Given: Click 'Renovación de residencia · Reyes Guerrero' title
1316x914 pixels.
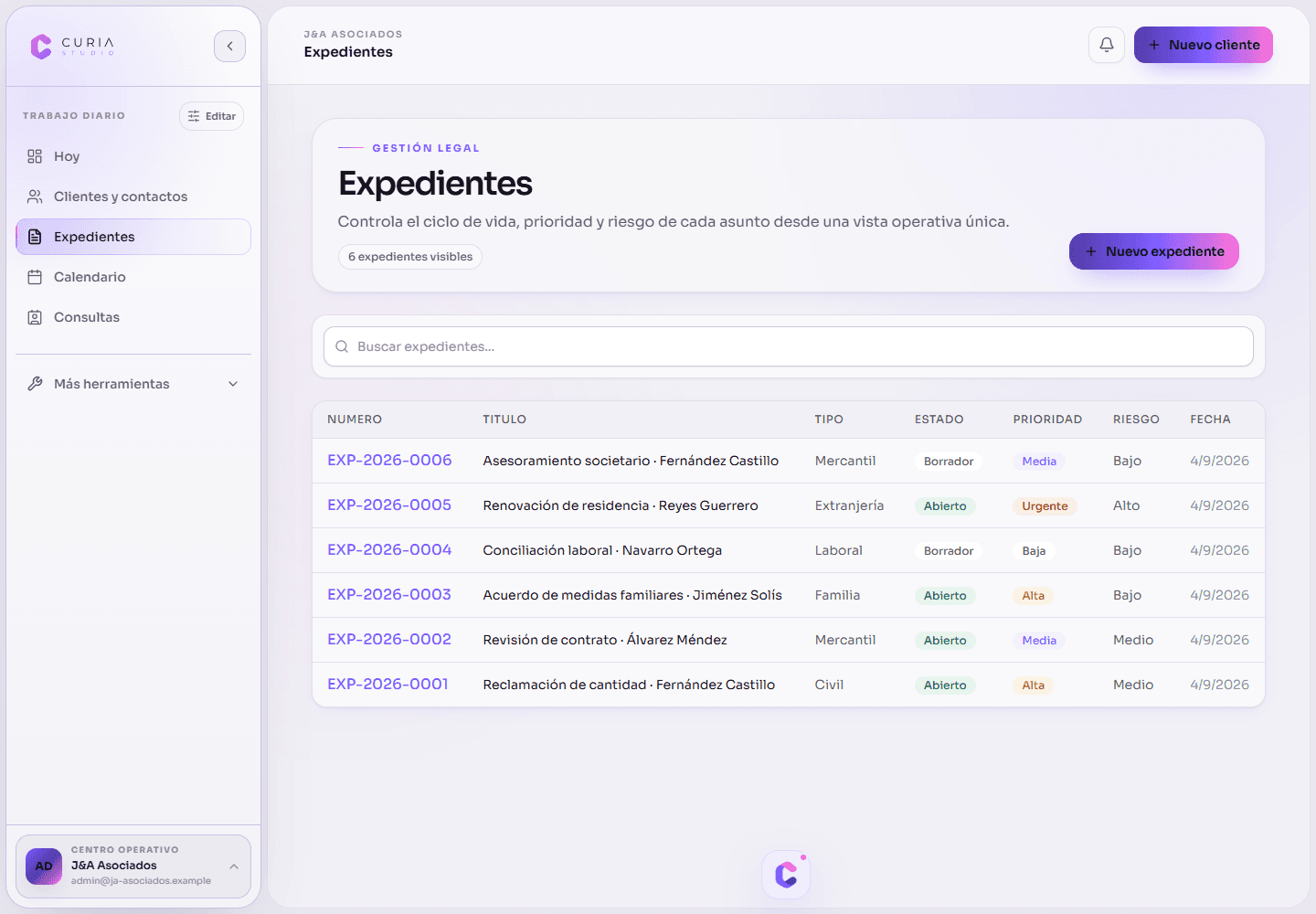Looking at the screenshot, I should coord(621,505).
